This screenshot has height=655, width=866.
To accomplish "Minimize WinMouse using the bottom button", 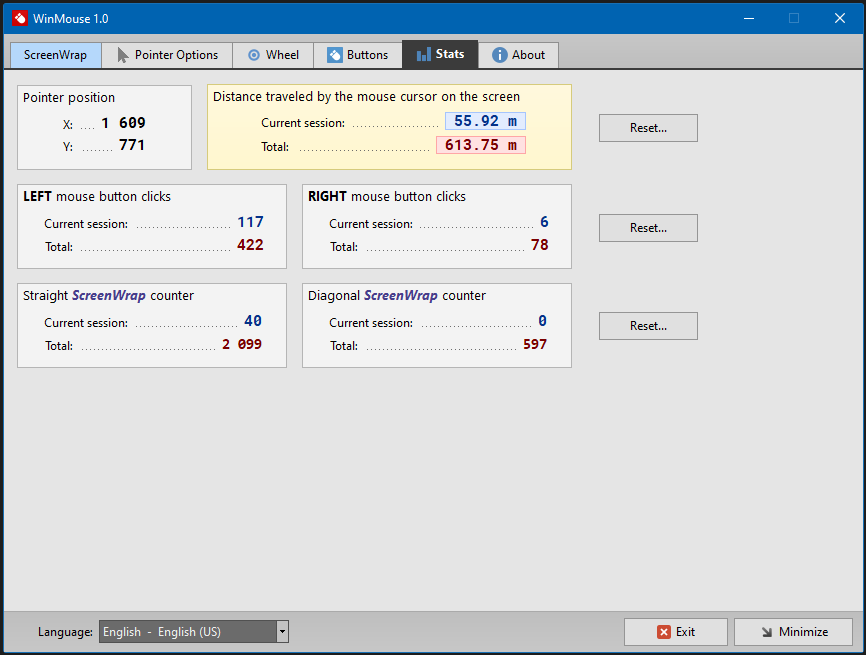I will click(794, 632).
